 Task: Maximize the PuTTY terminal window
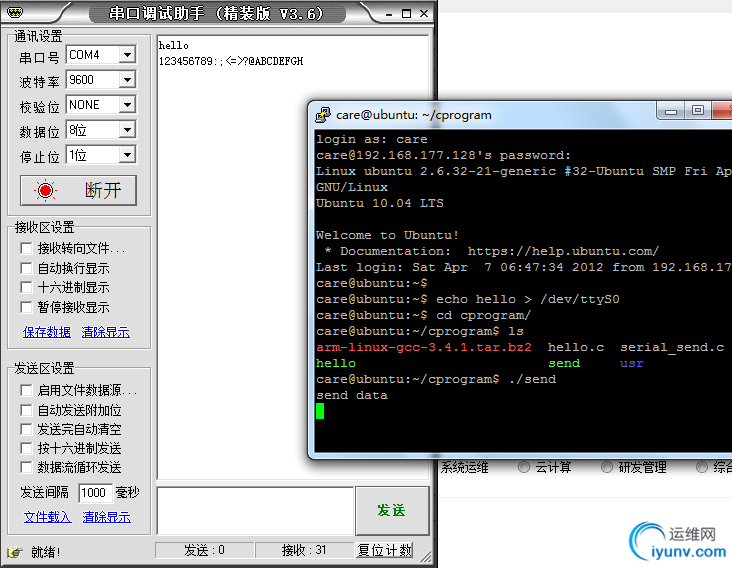(x=697, y=111)
